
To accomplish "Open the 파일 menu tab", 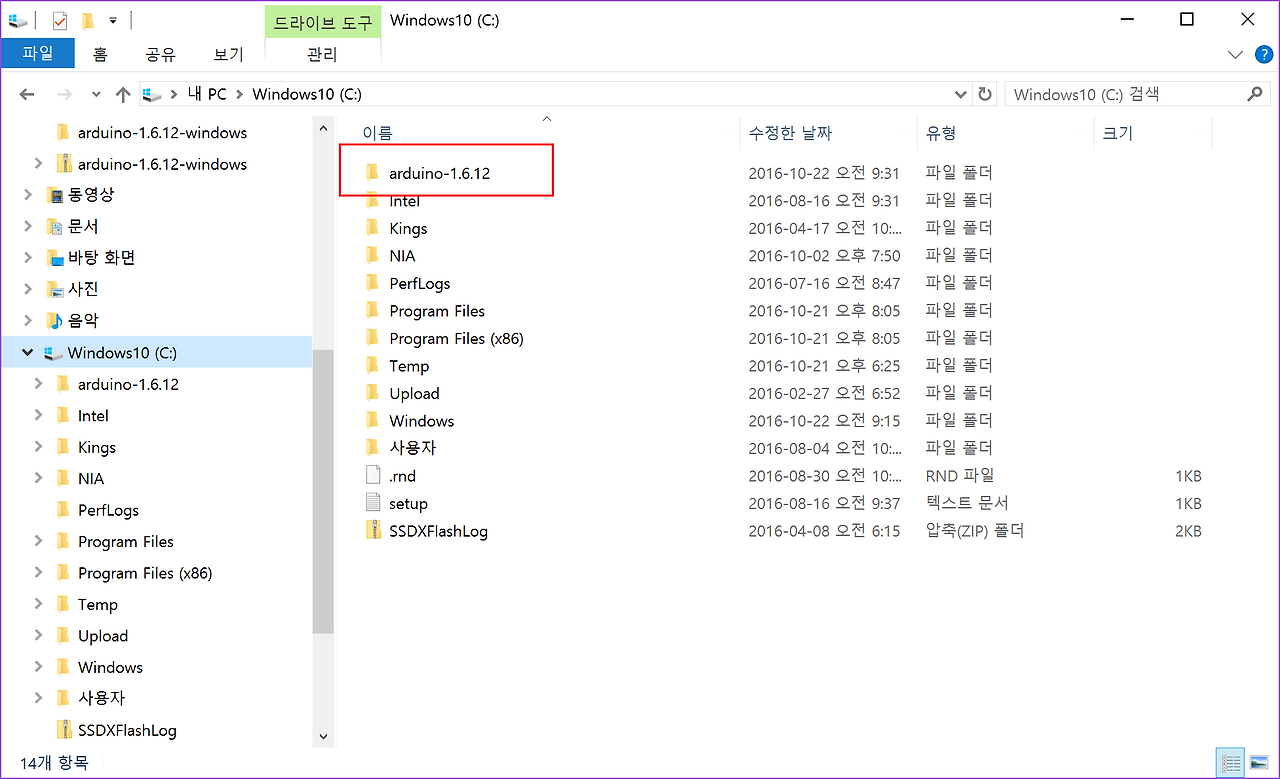I will [x=37, y=54].
